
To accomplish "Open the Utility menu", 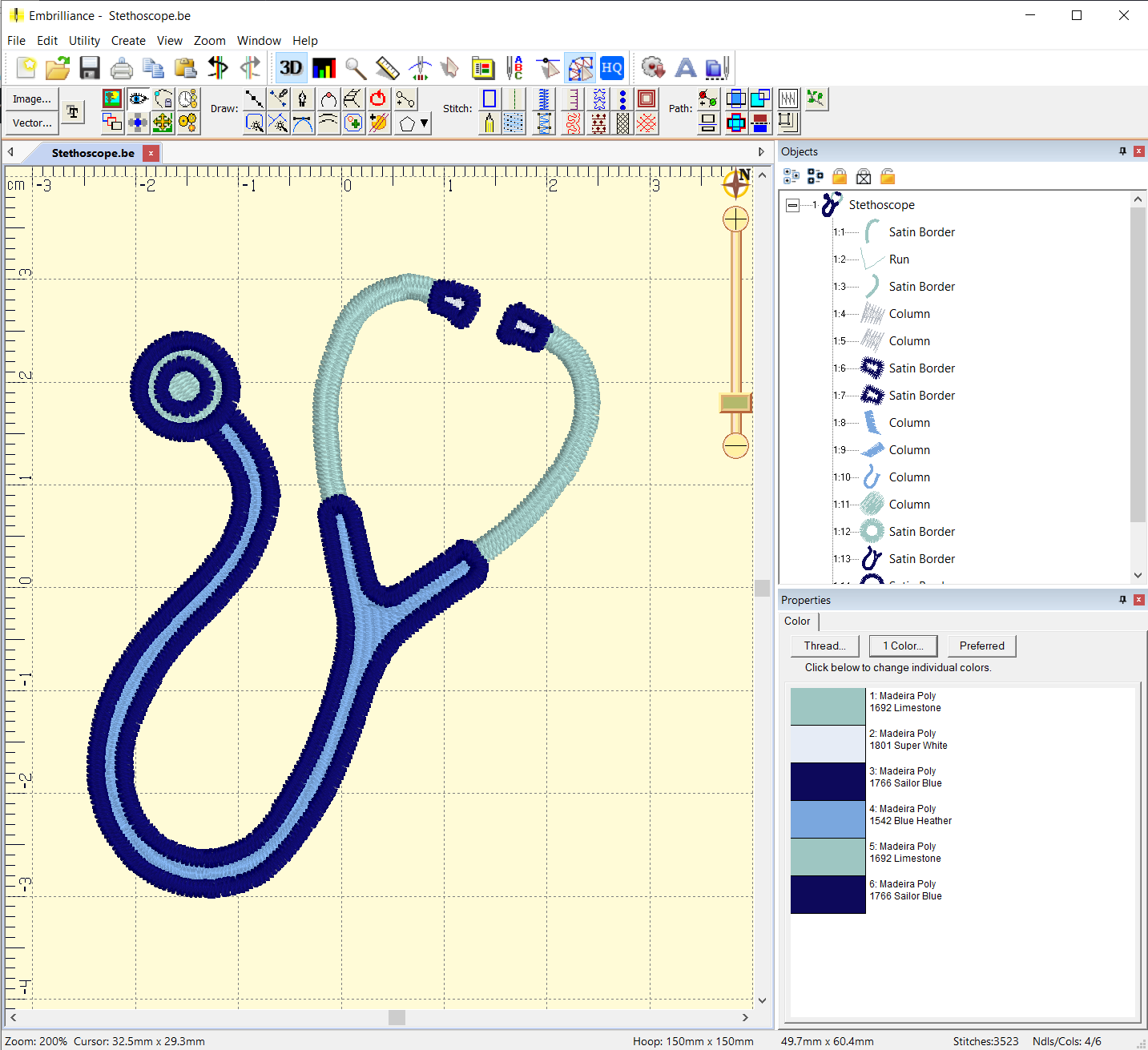I will pyautogui.click(x=84, y=41).
